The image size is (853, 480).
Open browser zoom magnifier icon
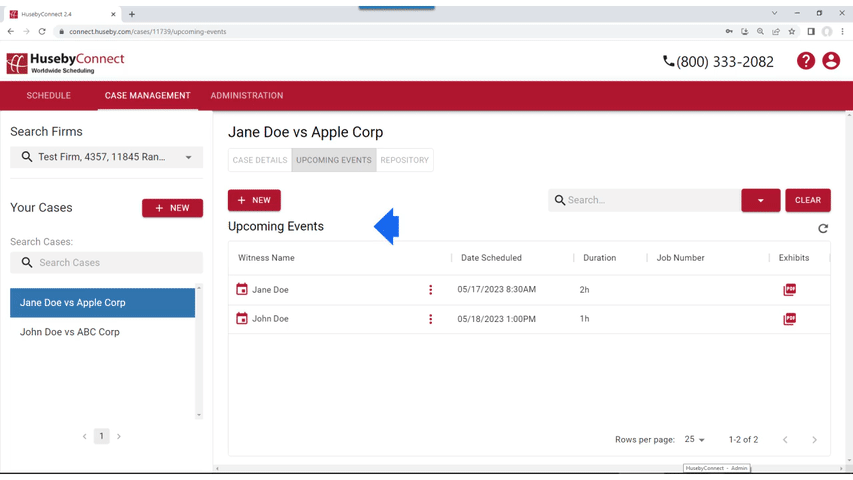click(760, 32)
